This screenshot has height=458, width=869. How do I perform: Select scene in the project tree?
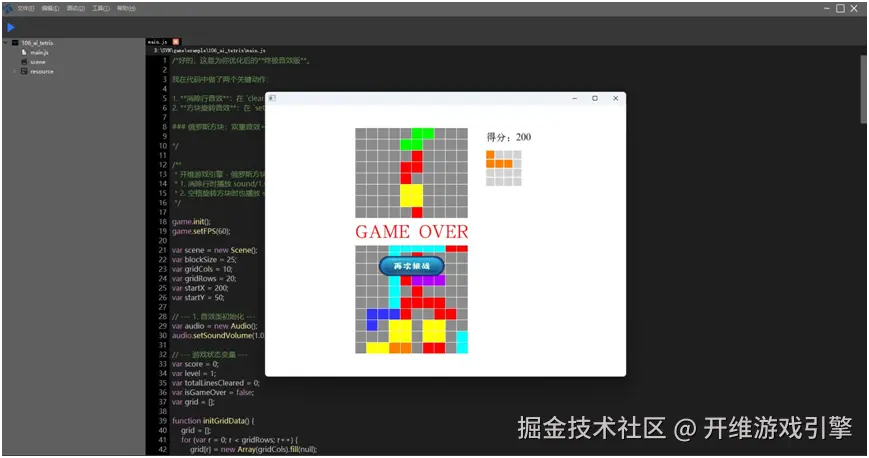click(38, 62)
